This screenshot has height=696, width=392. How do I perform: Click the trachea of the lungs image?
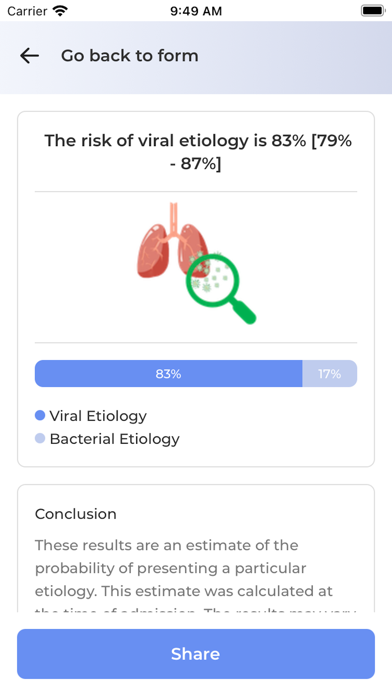[174, 218]
